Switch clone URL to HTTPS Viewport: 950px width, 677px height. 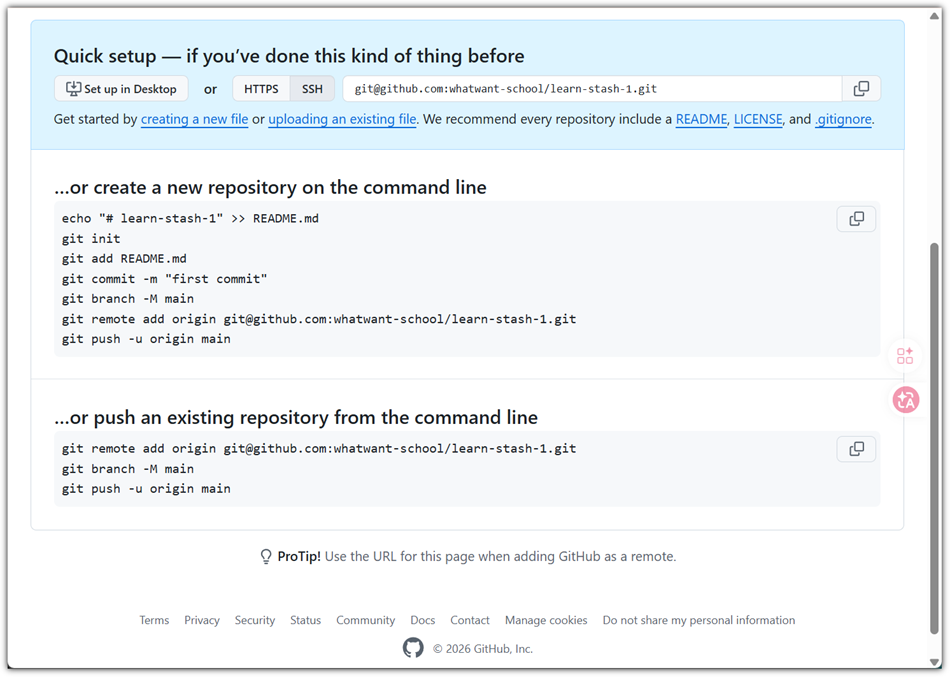point(261,89)
